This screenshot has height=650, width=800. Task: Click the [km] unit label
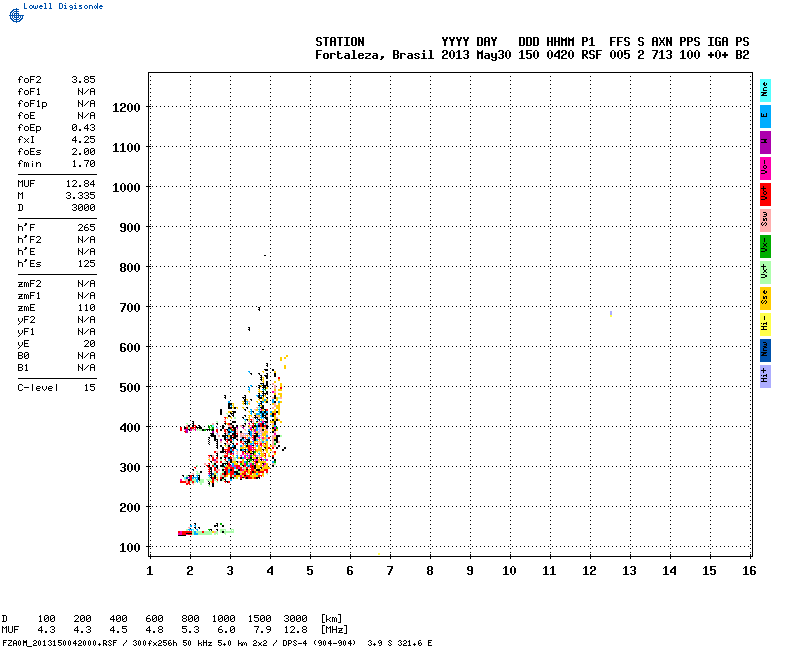pos(331,618)
